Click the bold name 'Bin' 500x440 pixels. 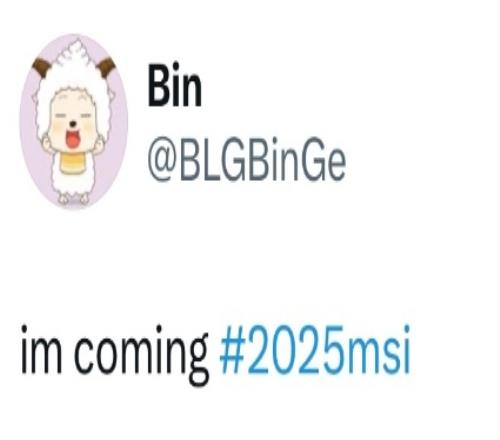click(x=175, y=85)
